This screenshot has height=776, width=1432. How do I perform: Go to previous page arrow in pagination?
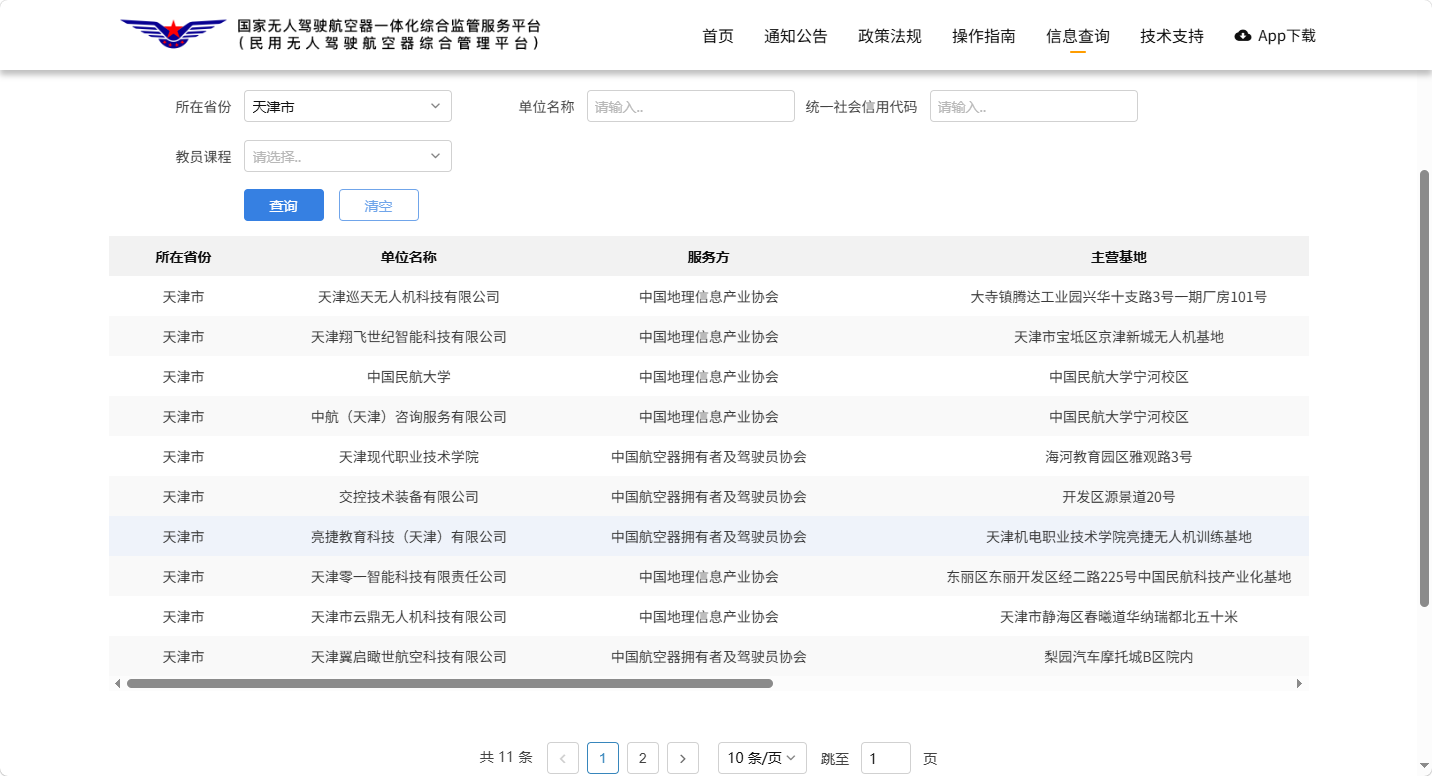[x=563, y=758]
